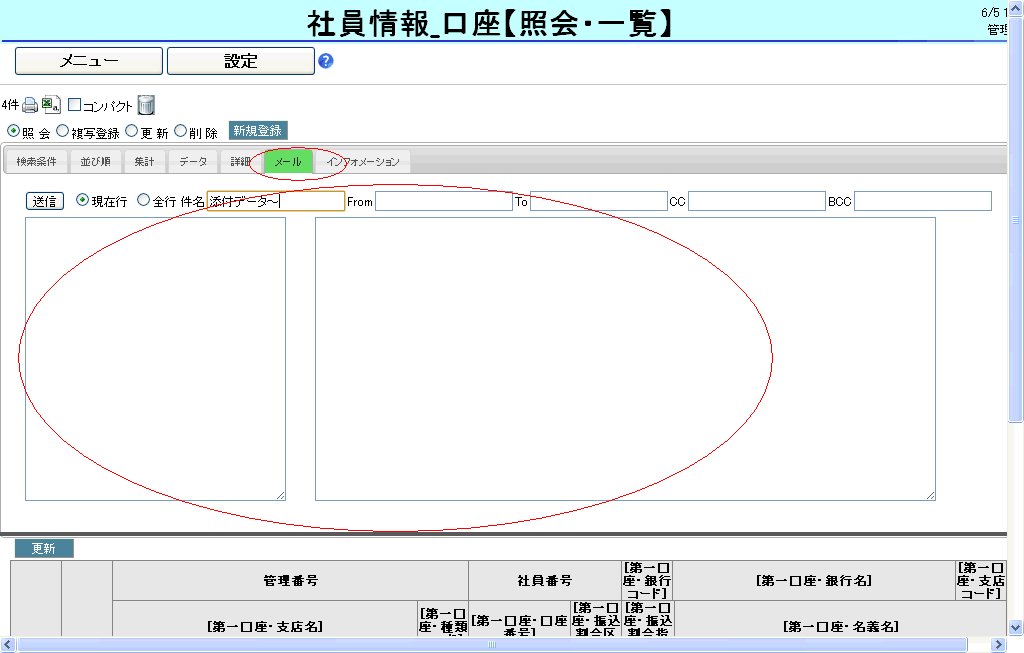Focus the To address input field
This screenshot has width=1024, height=653.
(x=598, y=201)
